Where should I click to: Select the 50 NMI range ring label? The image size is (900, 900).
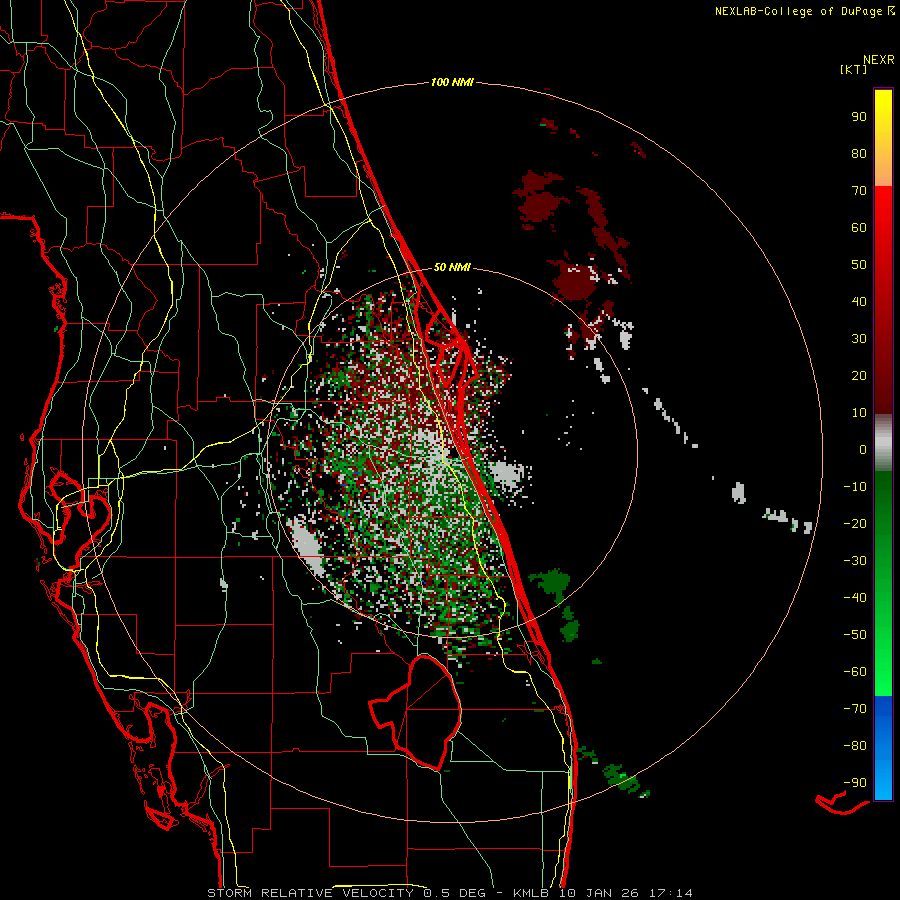452,267
